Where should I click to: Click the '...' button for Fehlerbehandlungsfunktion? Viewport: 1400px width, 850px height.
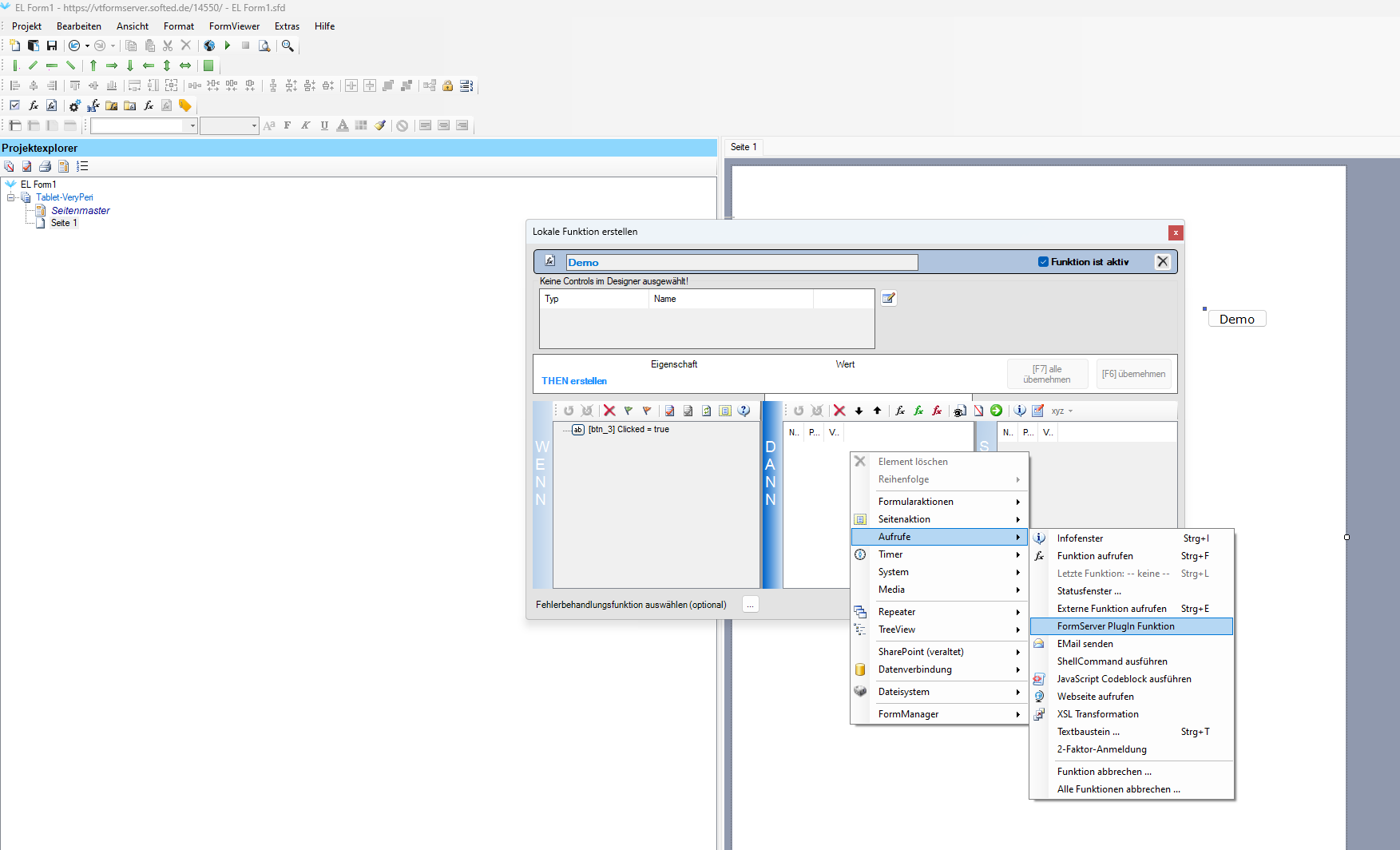coord(750,605)
